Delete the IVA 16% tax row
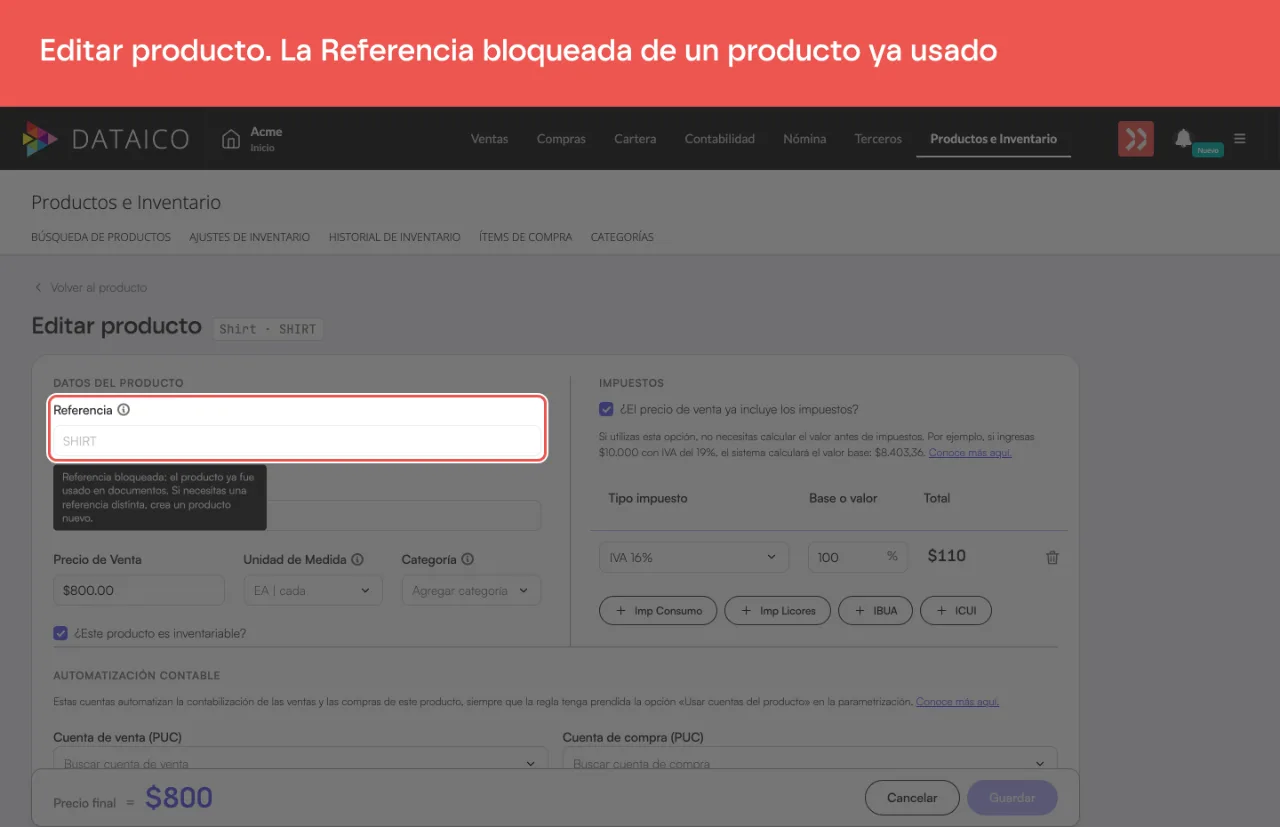 pos(1052,558)
